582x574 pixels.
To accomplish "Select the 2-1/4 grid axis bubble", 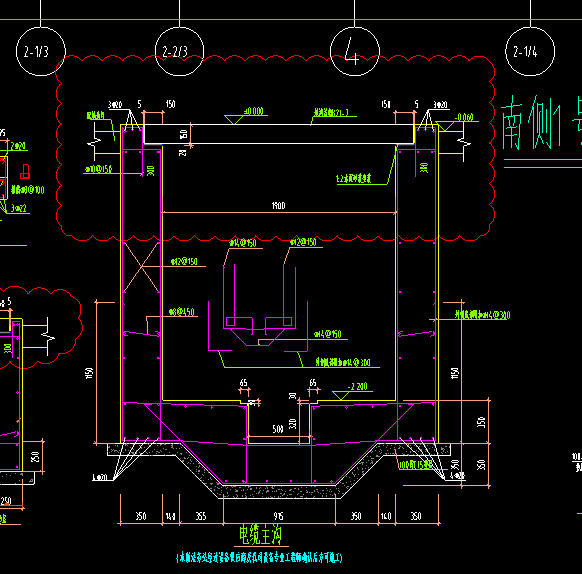I will pyautogui.click(x=530, y=51).
